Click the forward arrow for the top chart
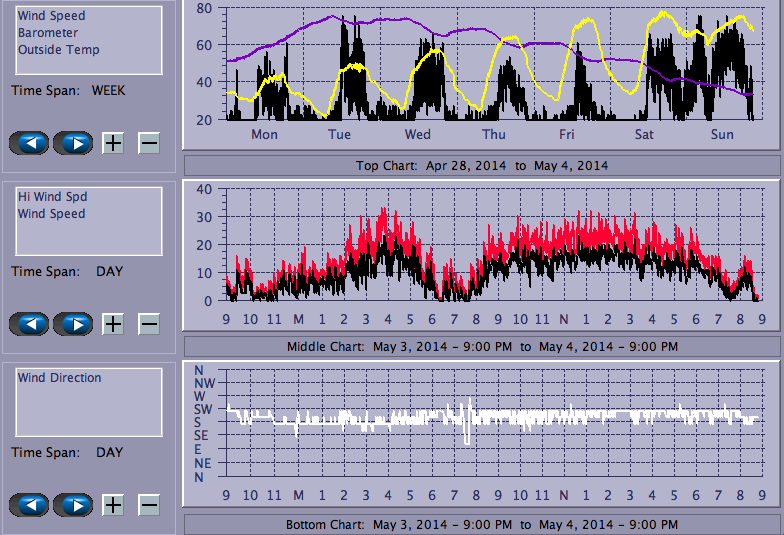The height and width of the screenshot is (535, 784). (73, 143)
